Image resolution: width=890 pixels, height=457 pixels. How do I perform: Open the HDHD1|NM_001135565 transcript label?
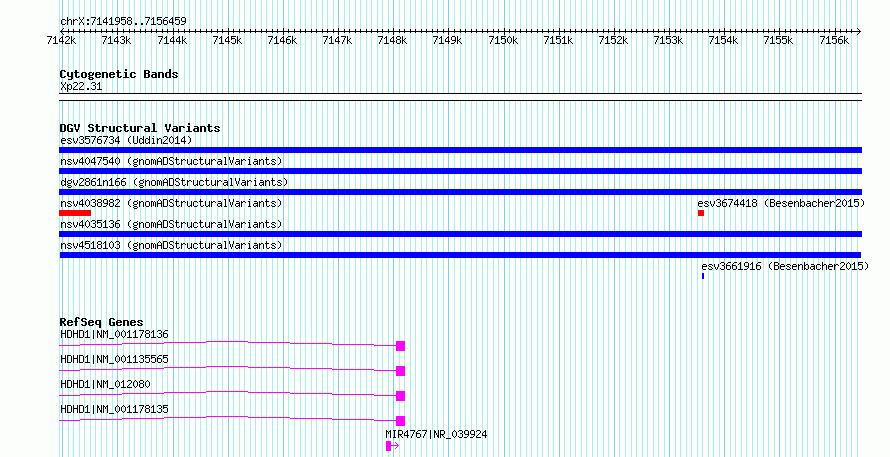pos(114,359)
